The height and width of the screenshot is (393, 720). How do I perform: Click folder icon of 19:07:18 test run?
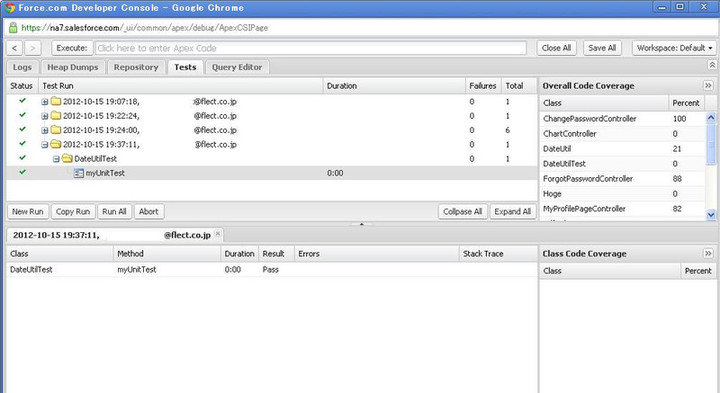[56, 101]
